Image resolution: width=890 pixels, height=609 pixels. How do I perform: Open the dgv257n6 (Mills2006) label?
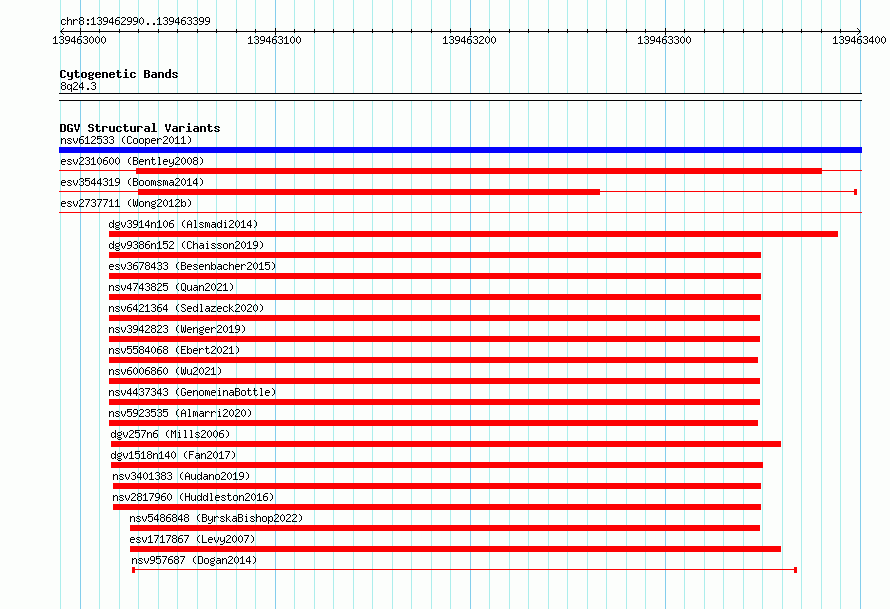(170, 434)
